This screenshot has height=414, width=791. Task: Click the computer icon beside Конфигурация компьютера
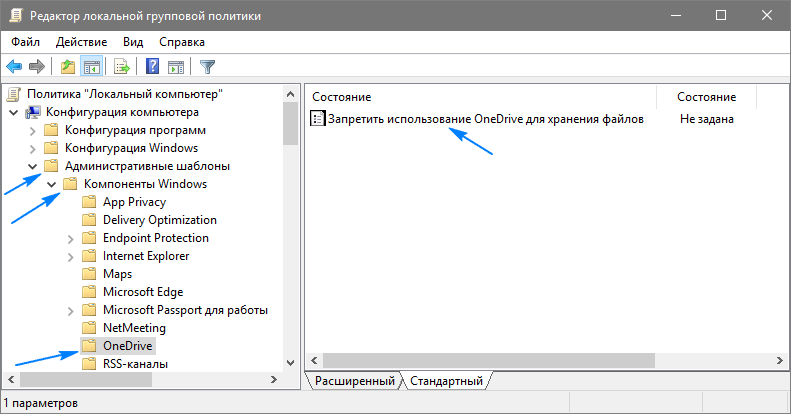click(33, 112)
